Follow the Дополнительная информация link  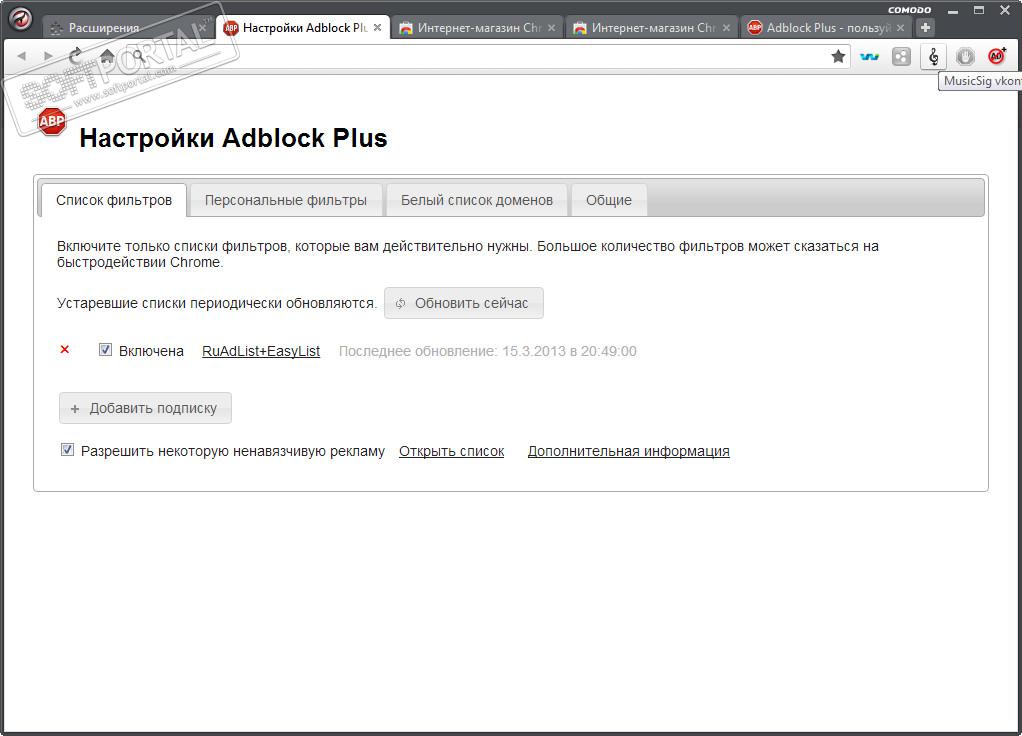pyautogui.click(x=628, y=451)
